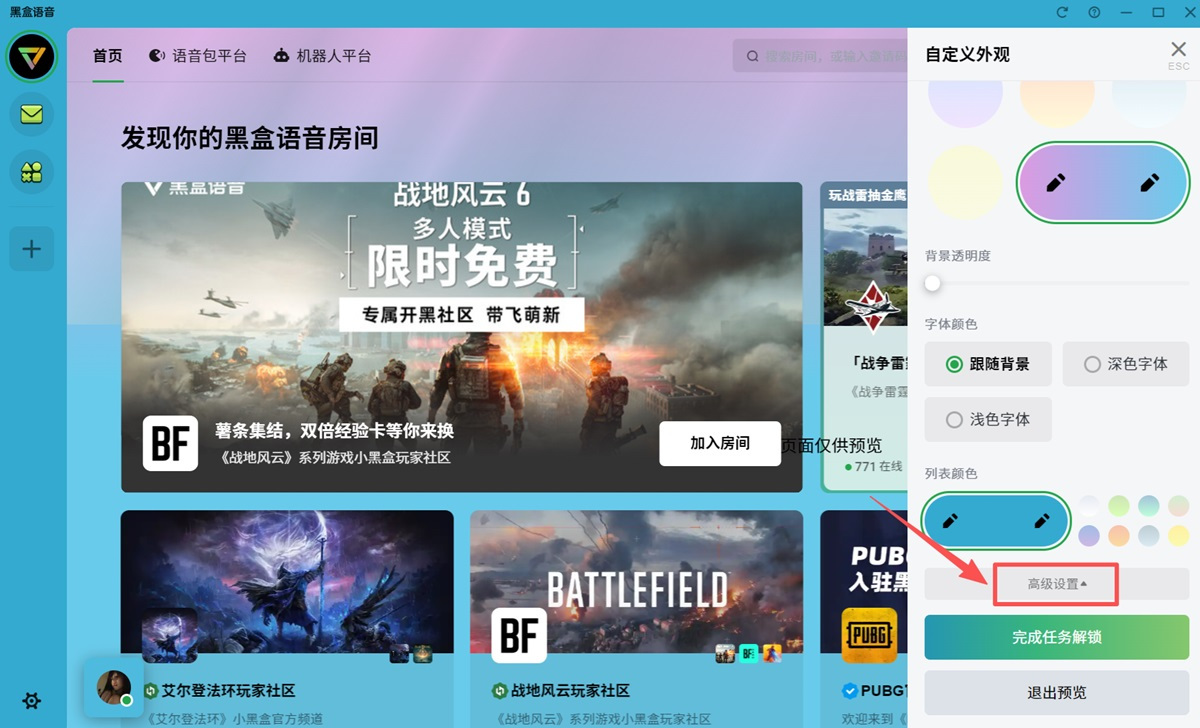Open the settings gear at bottom left

pyautogui.click(x=31, y=701)
